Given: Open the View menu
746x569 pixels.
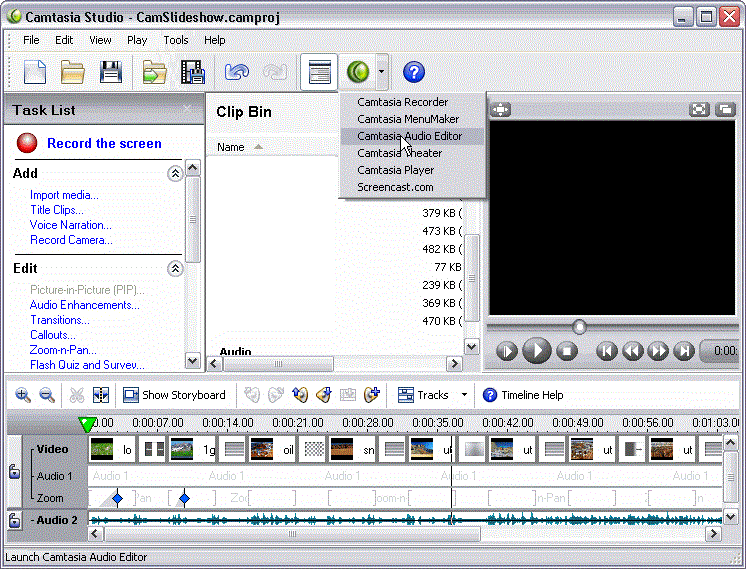Looking at the screenshot, I should pyautogui.click(x=100, y=40).
